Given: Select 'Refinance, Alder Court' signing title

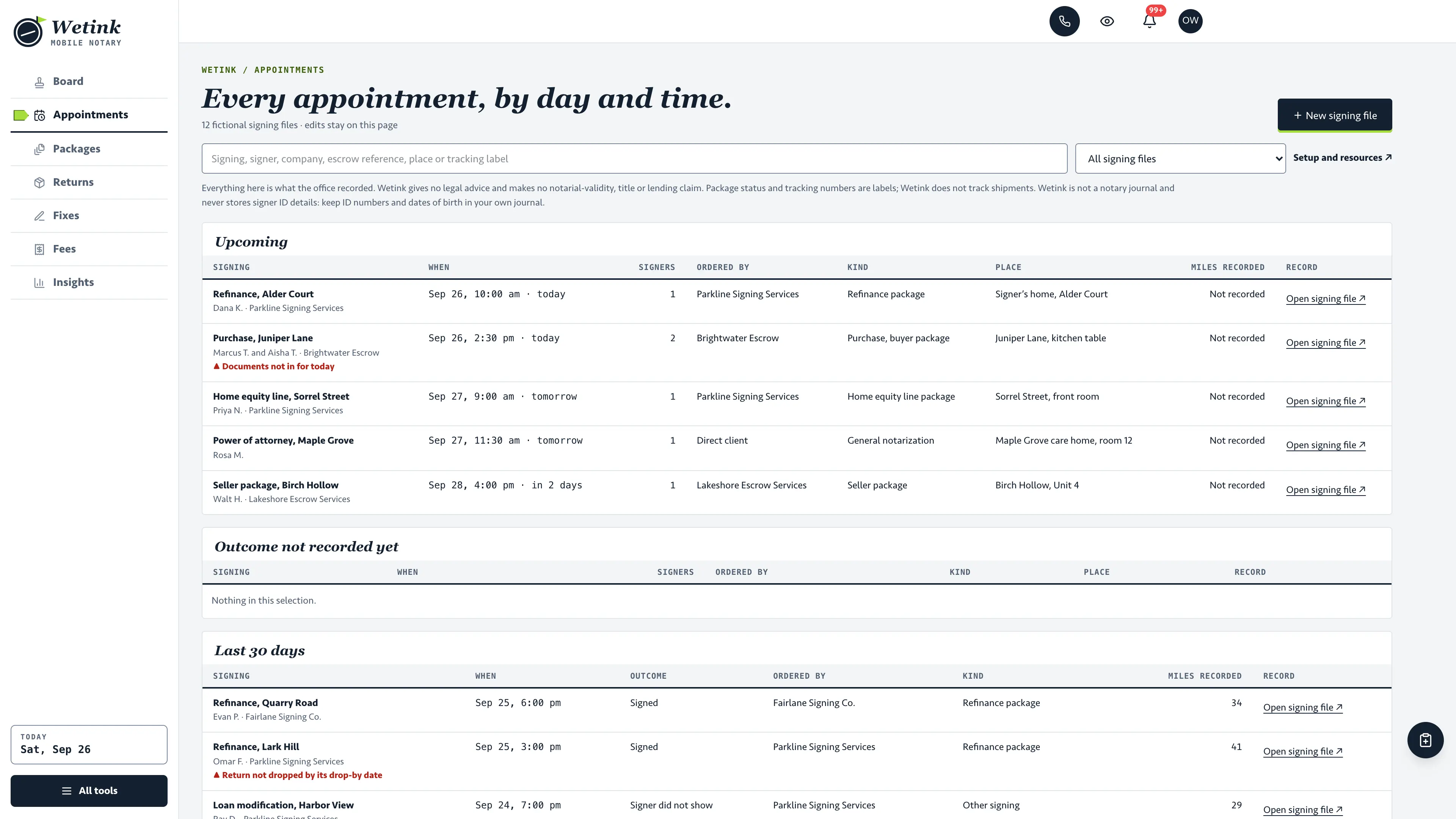Looking at the screenshot, I should click(263, 294).
